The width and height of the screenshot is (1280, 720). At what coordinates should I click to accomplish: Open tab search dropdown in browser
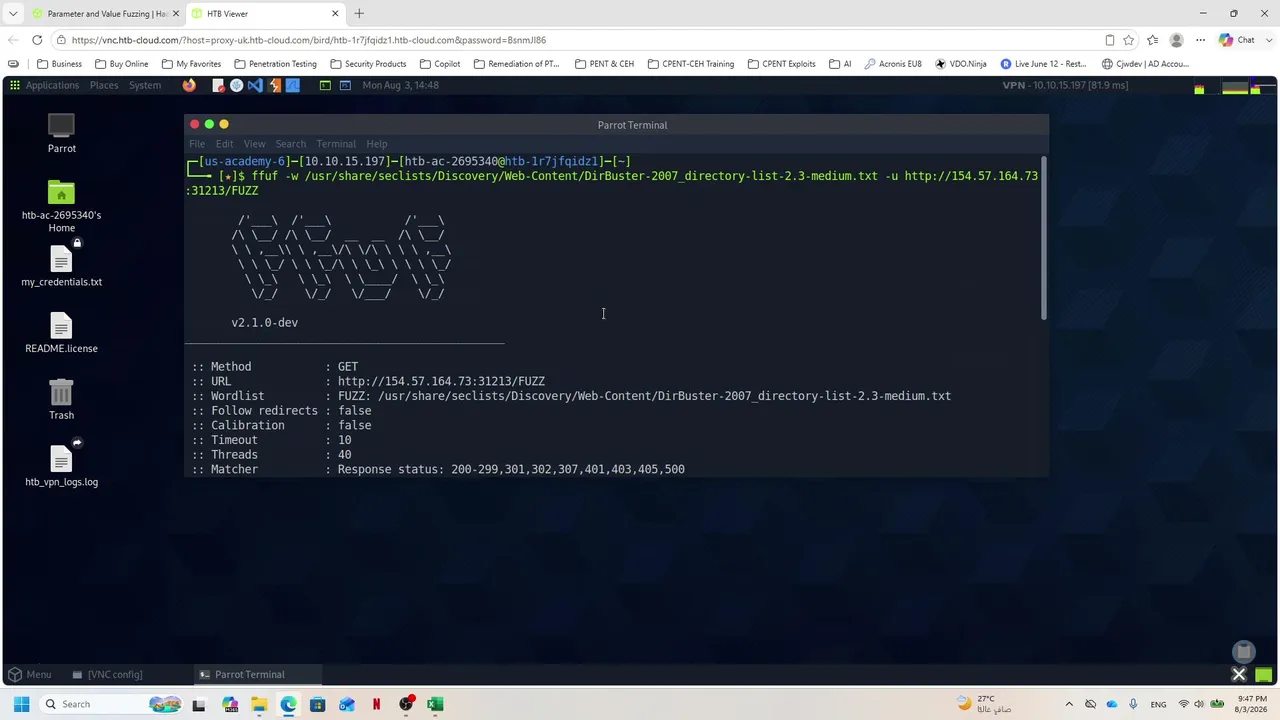point(13,14)
